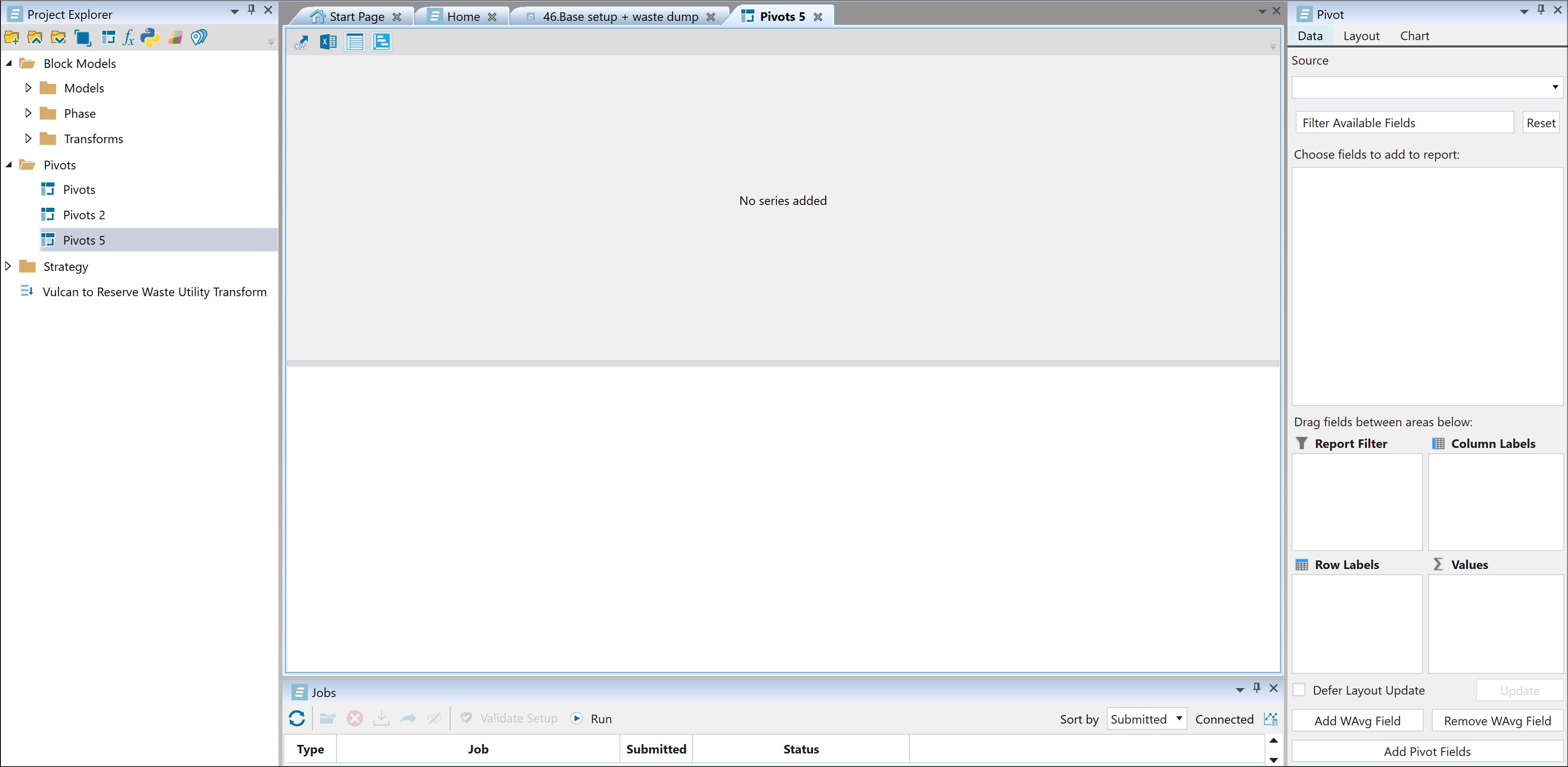The width and height of the screenshot is (1568, 767).
Task: Open the Project Explorer panel options arrow
Action: pyautogui.click(x=234, y=11)
